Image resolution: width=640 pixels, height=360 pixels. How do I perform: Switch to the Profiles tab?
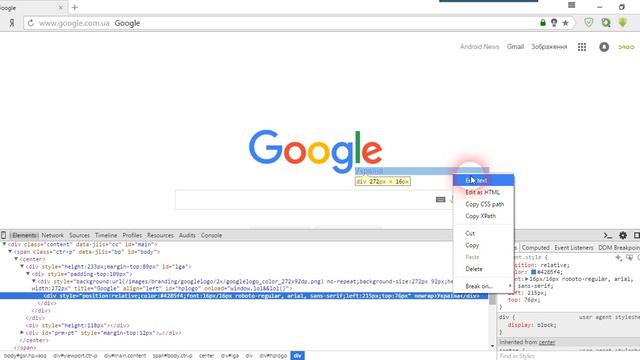pos(132,236)
